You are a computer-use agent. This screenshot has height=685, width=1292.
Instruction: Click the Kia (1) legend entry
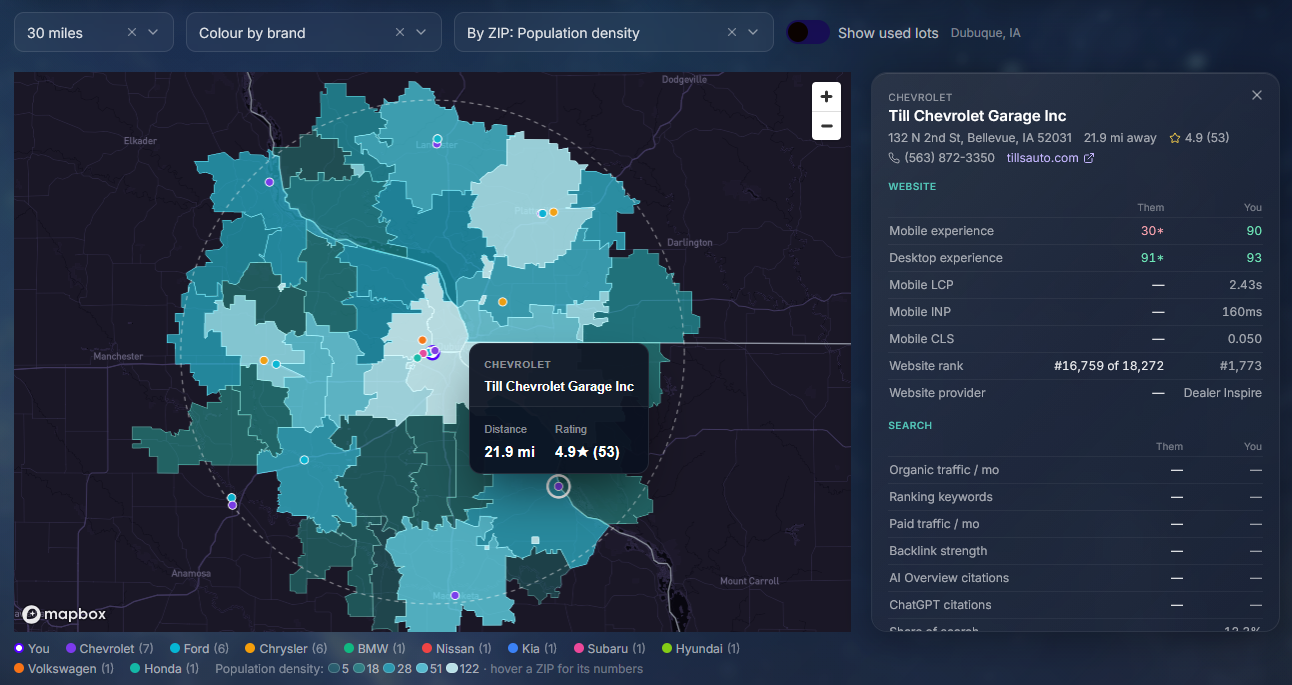pyautogui.click(x=532, y=649)
